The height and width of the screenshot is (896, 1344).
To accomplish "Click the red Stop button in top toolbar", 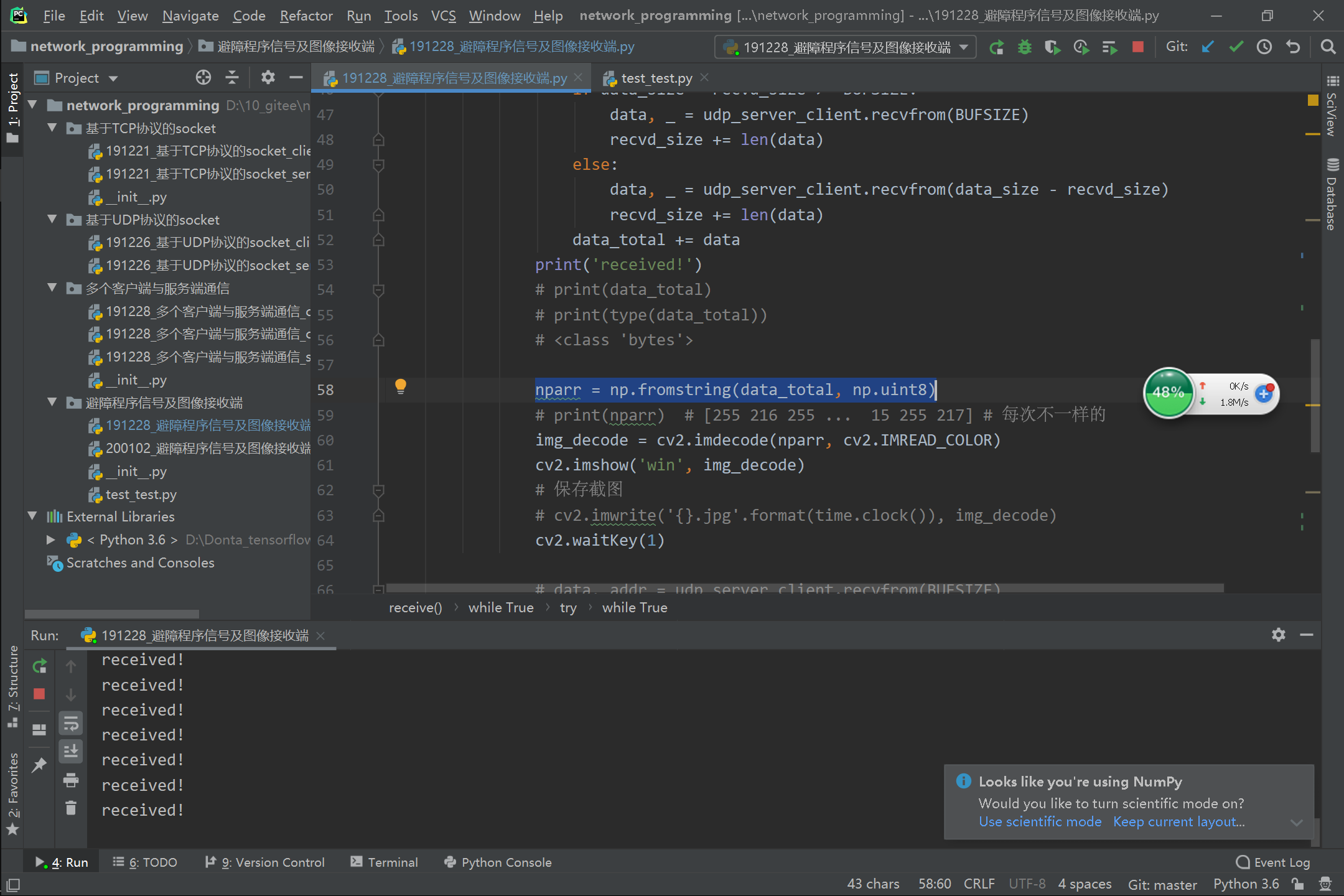I will click(x=1137, y=47).
